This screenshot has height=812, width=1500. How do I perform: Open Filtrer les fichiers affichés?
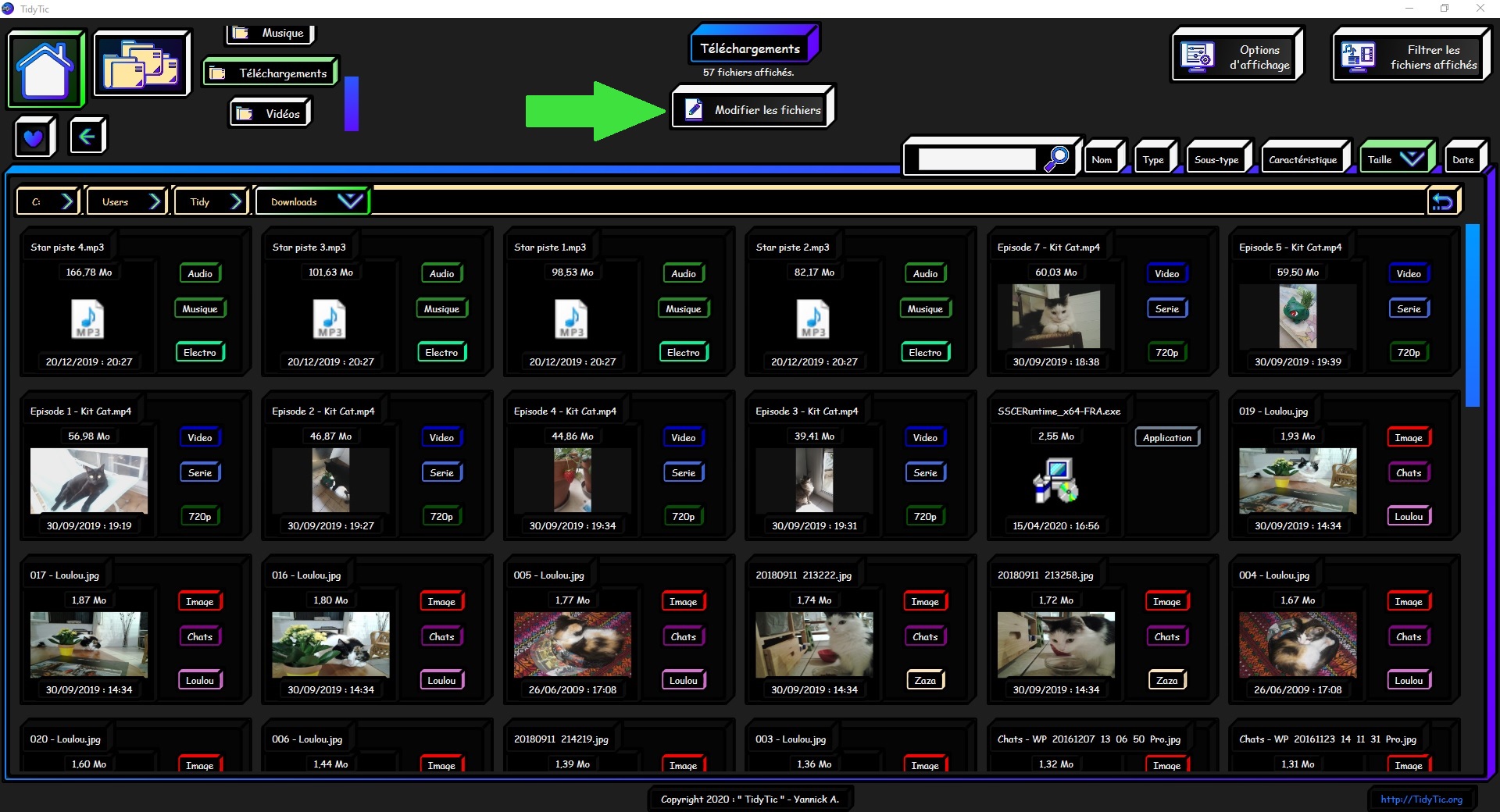pyautogui.click(x=1412, y=54)
